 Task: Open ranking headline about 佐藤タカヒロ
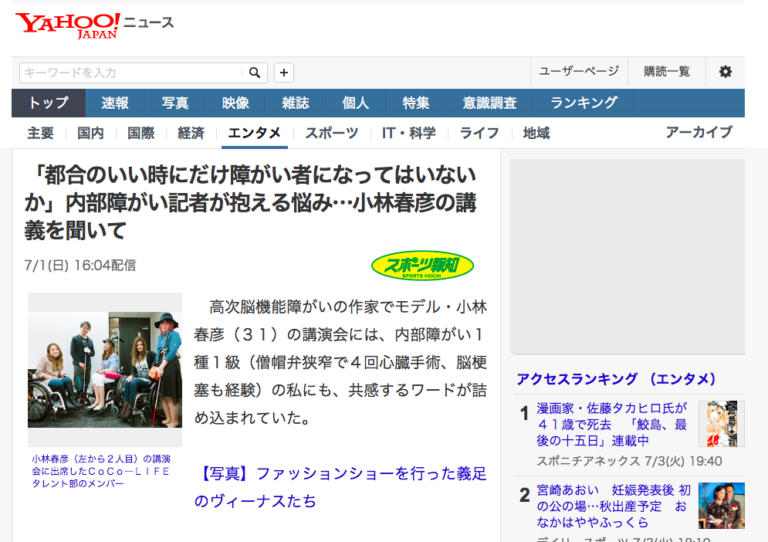(x=612, y=424)
